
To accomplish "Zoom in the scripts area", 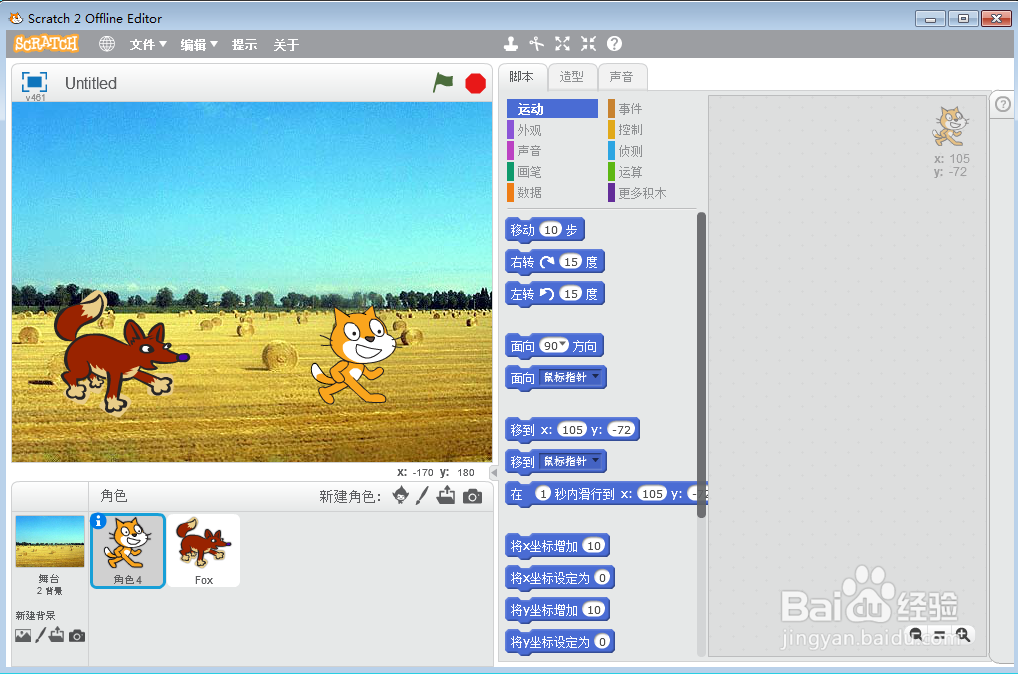I will pyautogui.click(x=963, y=634).
